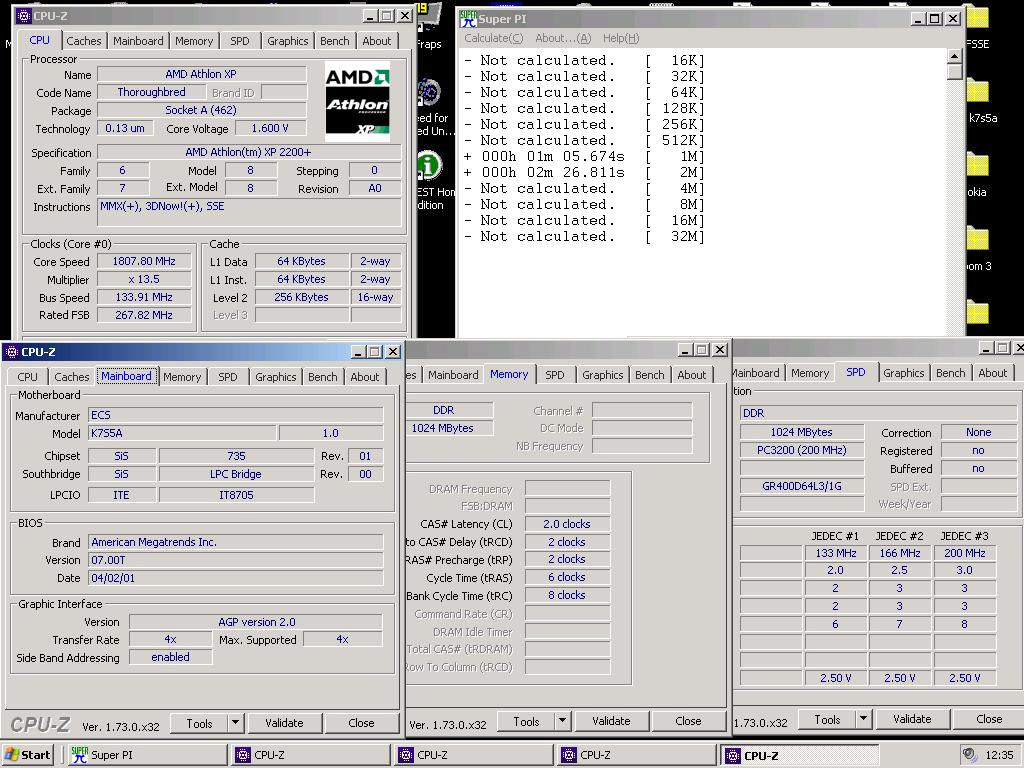Click the taskbar clock showing 12:35
1024x768 pixels.
pyautogui.click(x=999, y=755)
